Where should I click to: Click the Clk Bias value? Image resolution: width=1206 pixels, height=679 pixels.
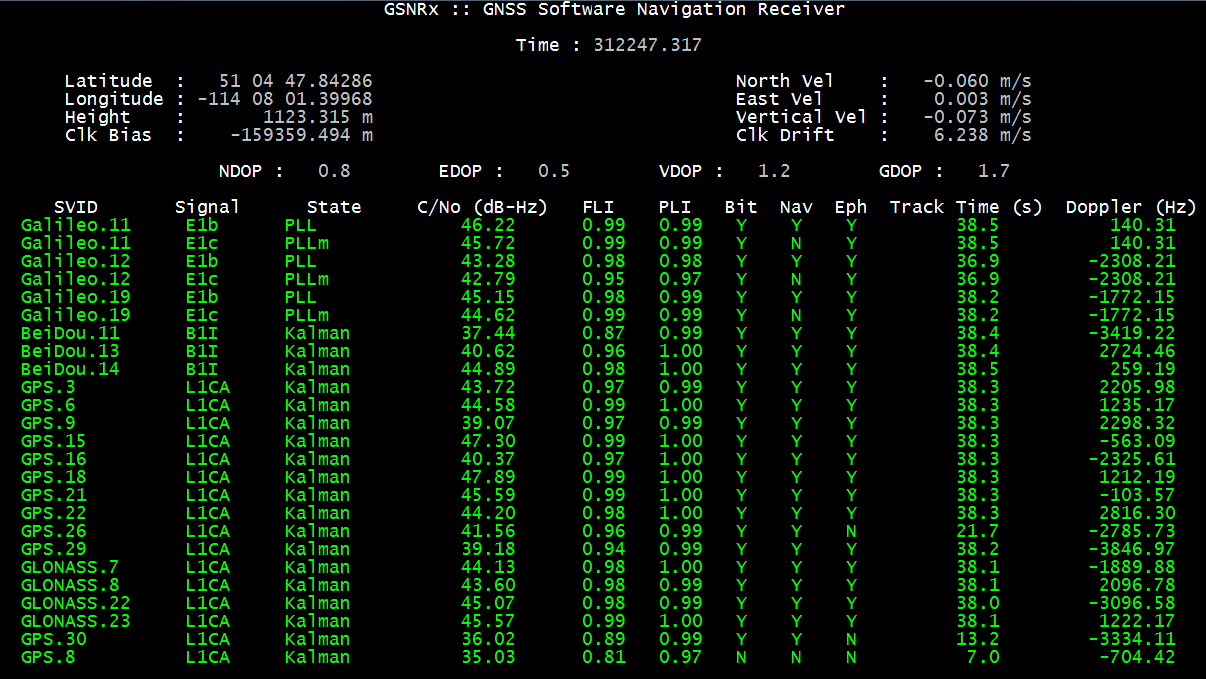(302, 135)
